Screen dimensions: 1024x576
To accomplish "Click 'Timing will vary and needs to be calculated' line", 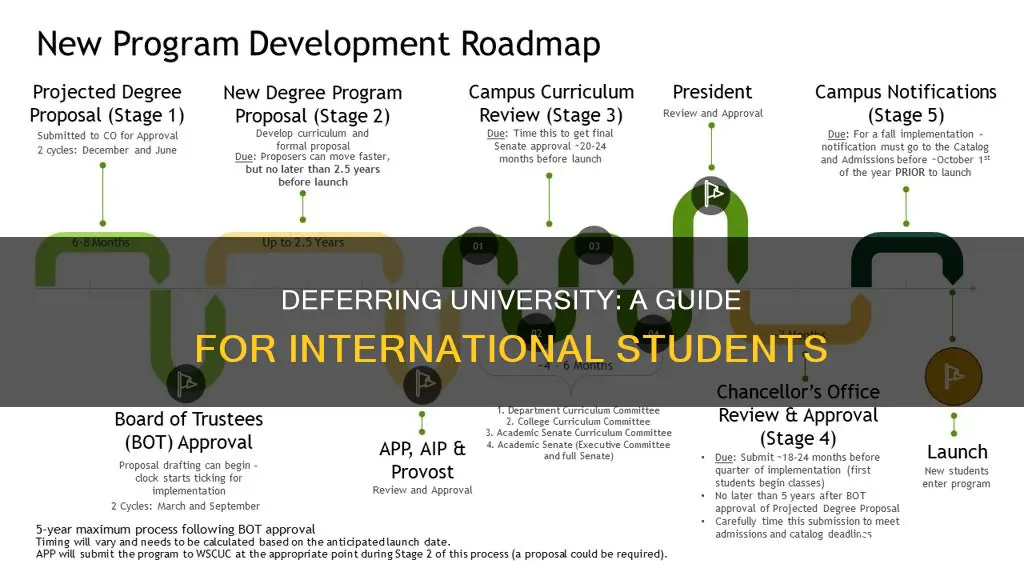I will (x=243, y=541).
